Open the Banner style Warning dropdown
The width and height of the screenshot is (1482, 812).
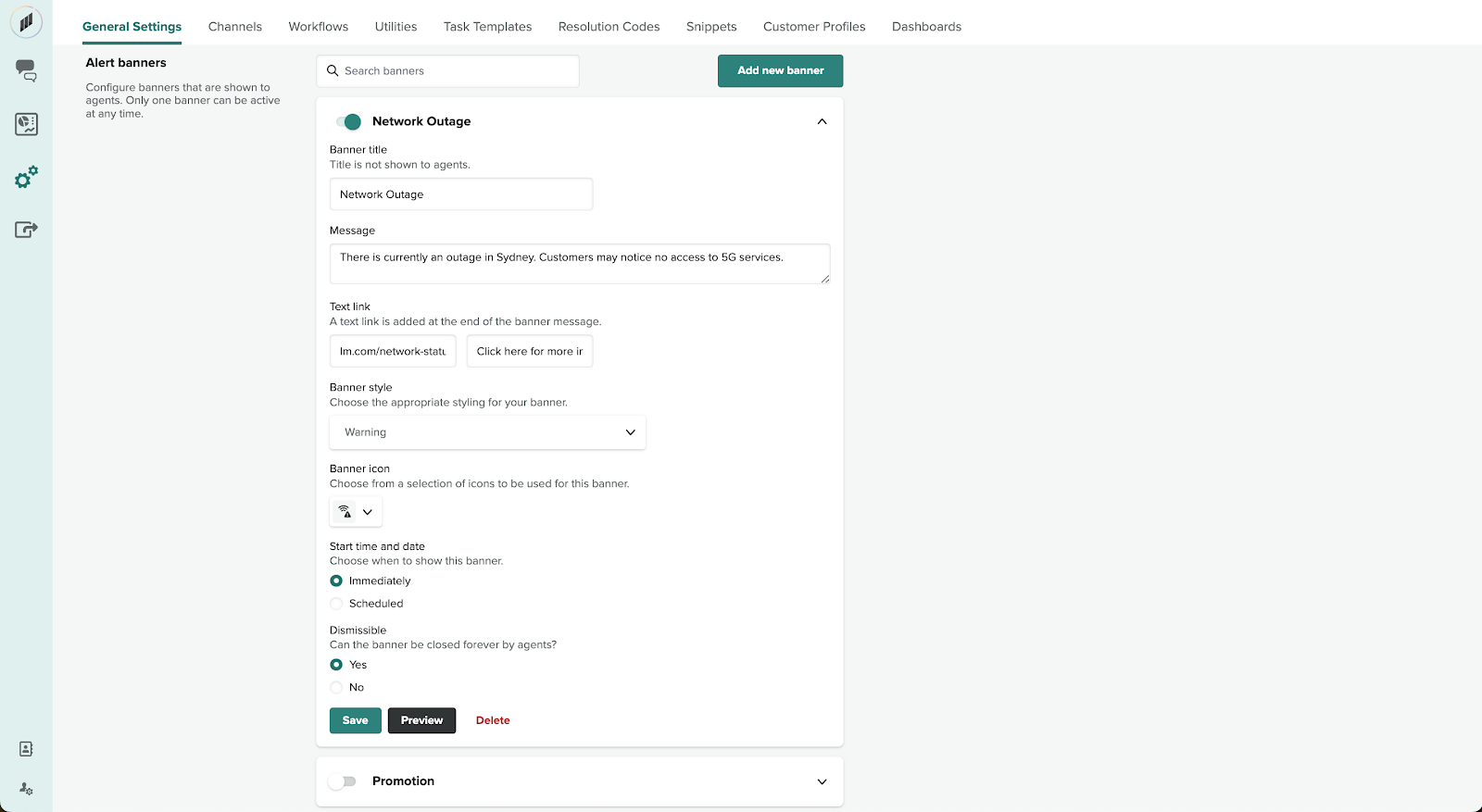coord(487,432)
